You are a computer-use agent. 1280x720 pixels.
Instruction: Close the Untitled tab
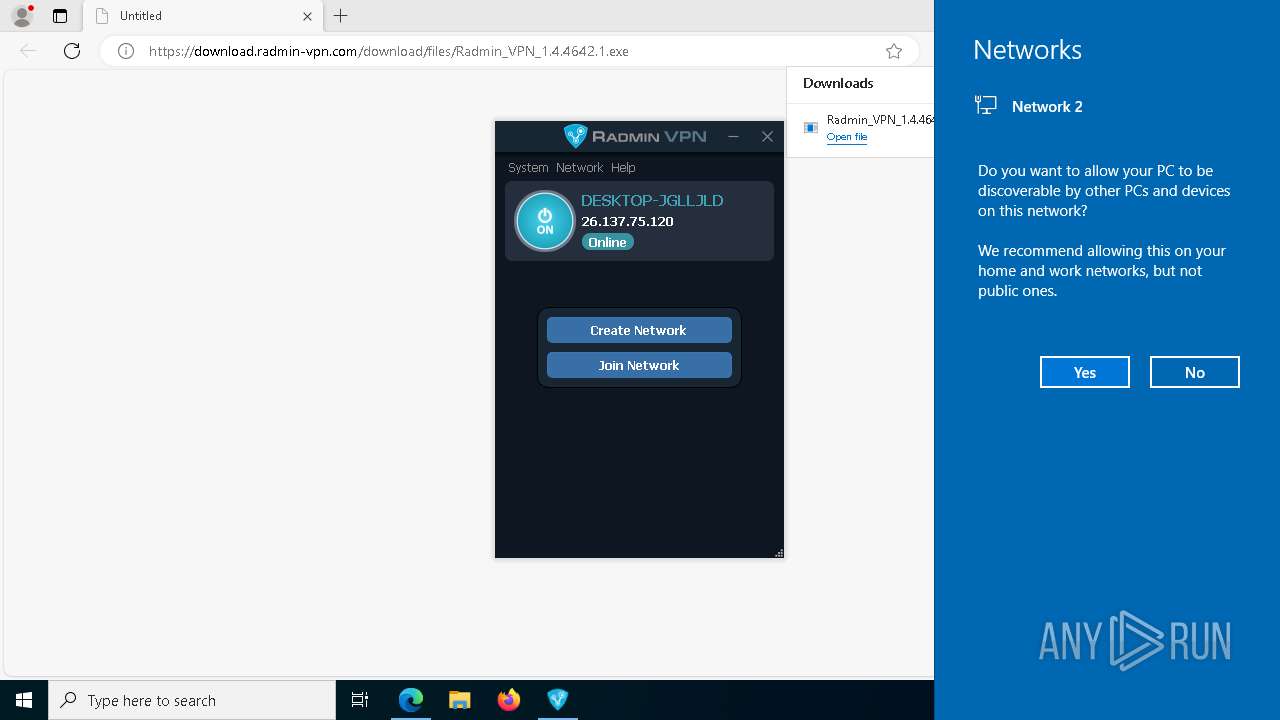tap(307, 16)
